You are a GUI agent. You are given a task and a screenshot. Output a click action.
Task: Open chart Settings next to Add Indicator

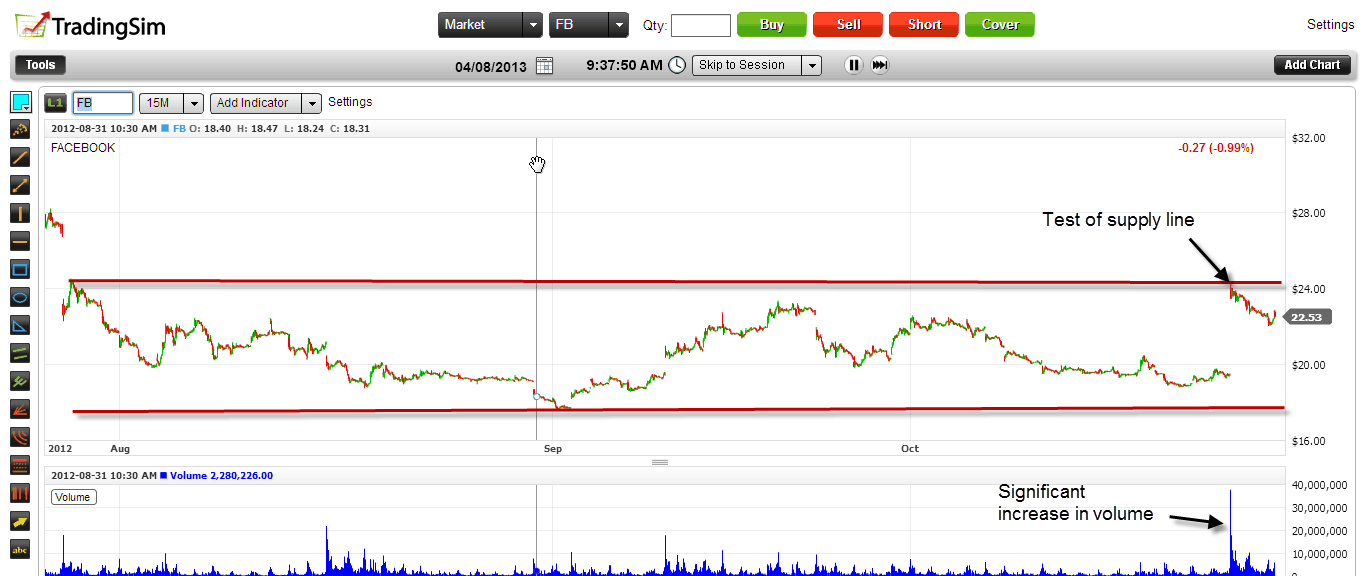click(x=350, y=102)
